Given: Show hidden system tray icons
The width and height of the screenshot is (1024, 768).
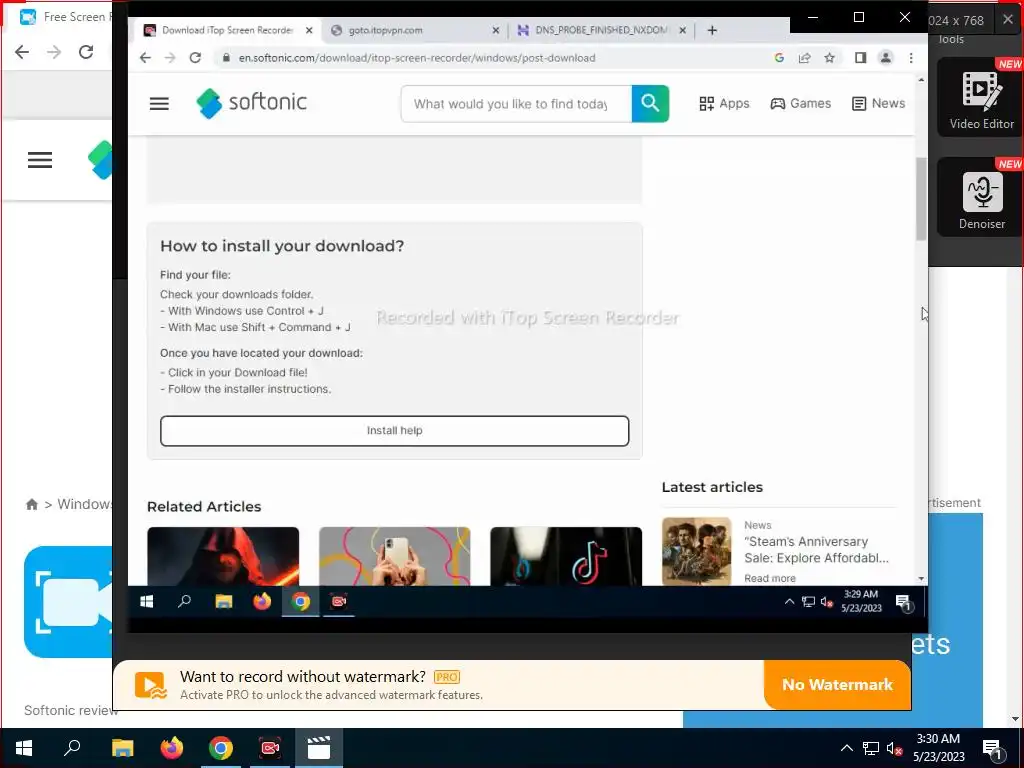Looking at the screenshot, I should pyautogui.click(x=846, y=748).
